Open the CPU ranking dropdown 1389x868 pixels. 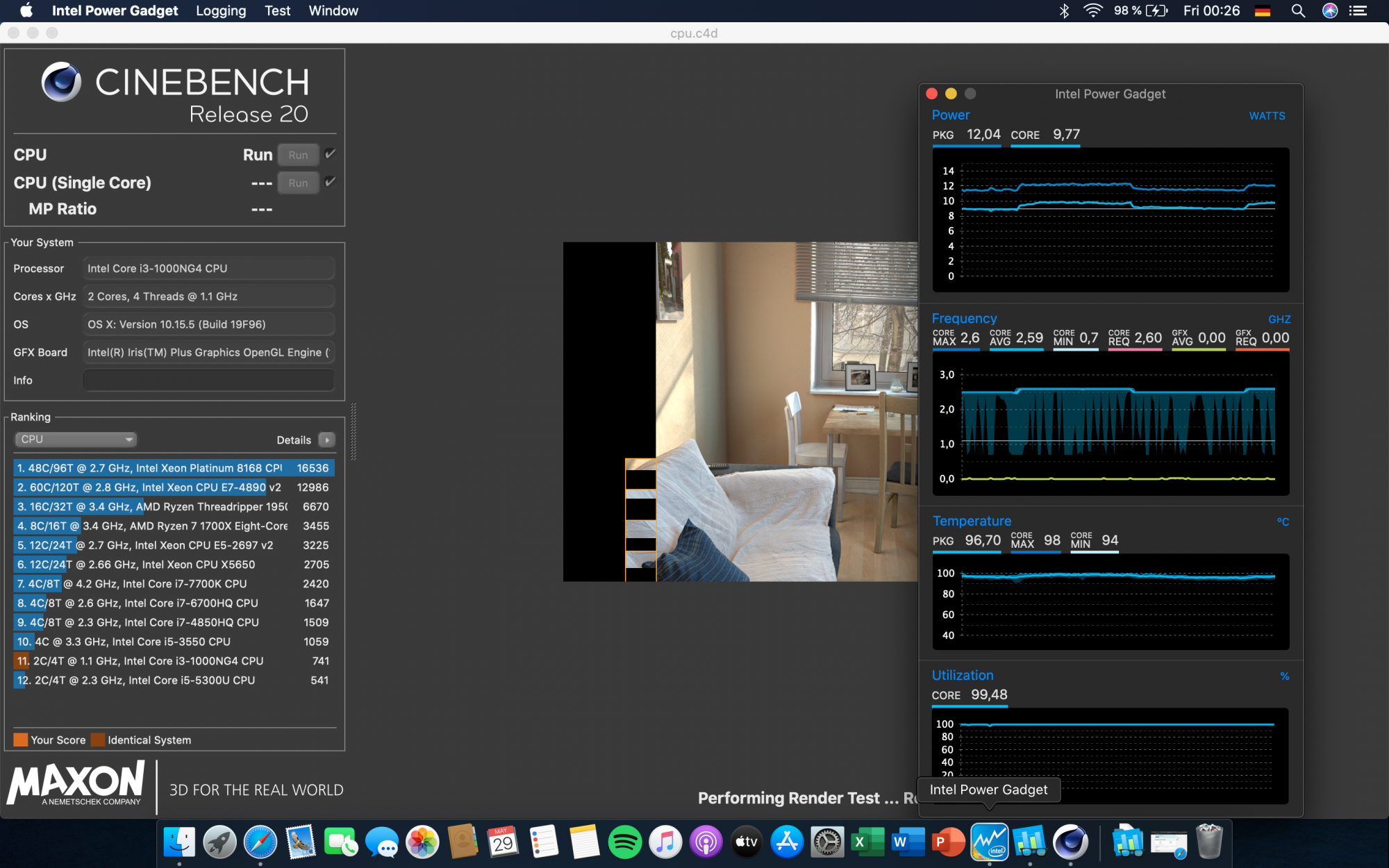pyautogui.click(x=75, y=440)
